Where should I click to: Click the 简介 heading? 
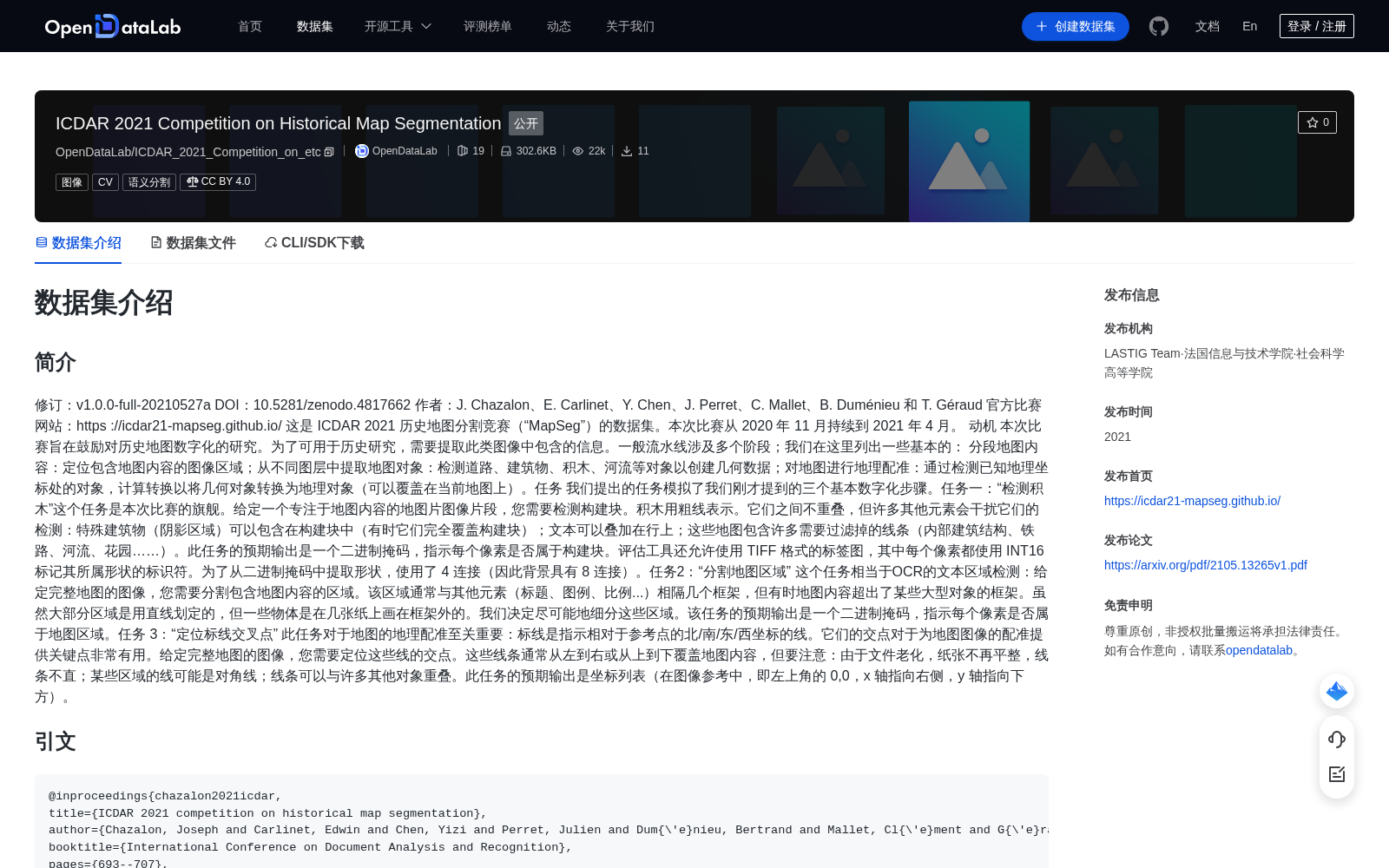tap(56, 362)
